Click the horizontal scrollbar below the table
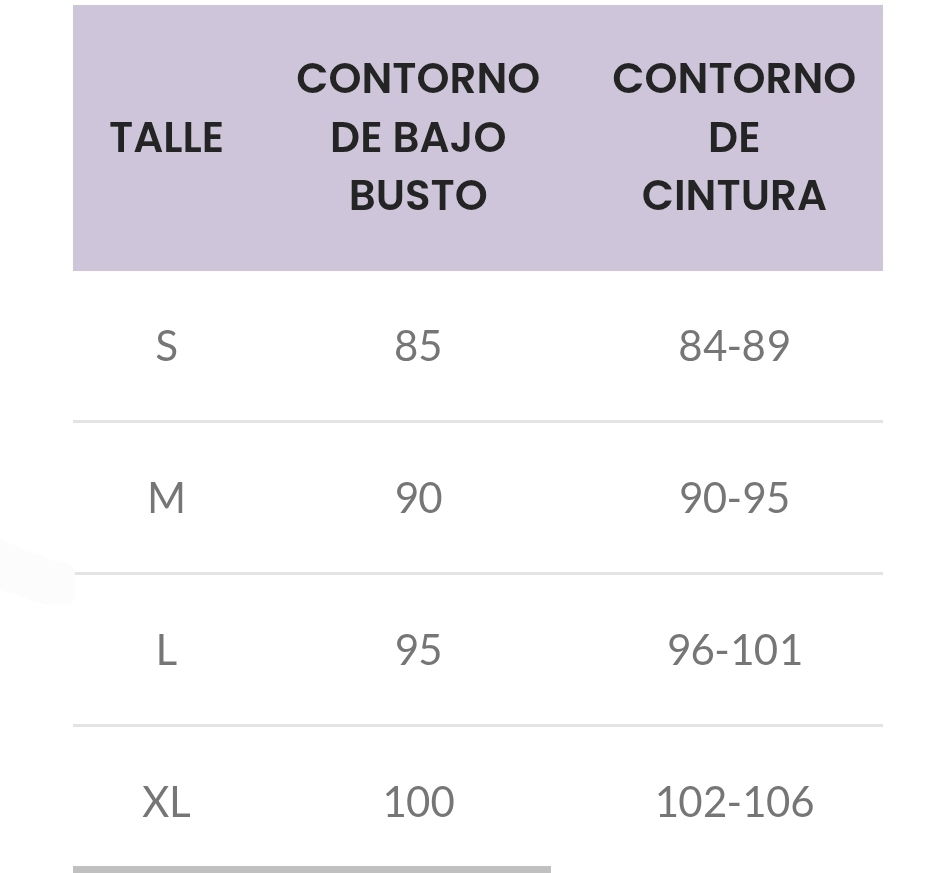The width and height of the screenshot is (927, 873). point(311,869)
